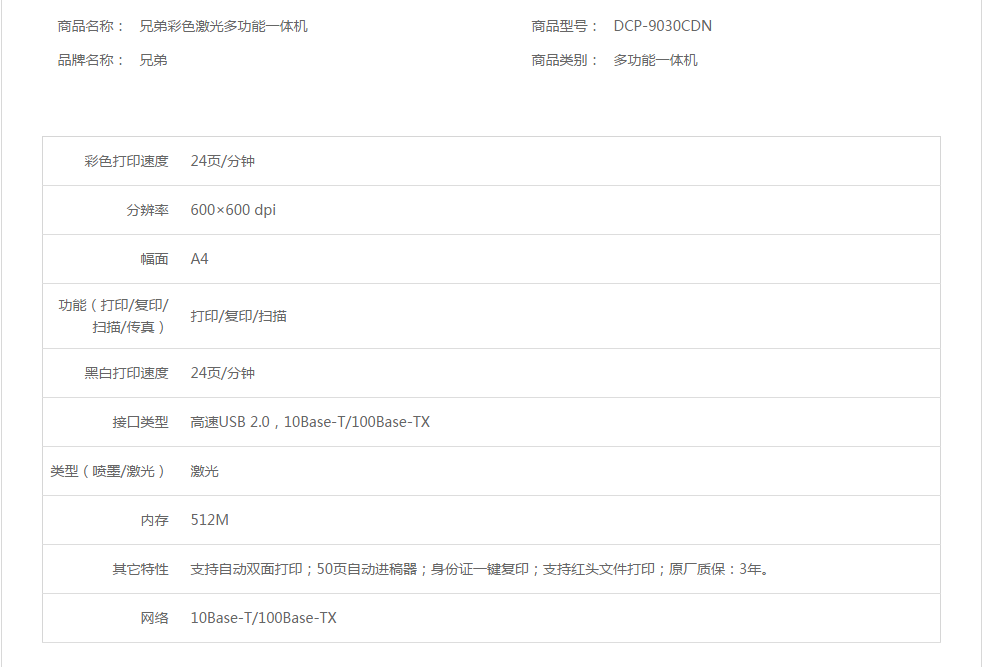Viewport: 982px width, 667px height.
Task: Select the interface value 高速USB 2.0，10Base-T/100Base-TX
Action: tap(310, 422)
